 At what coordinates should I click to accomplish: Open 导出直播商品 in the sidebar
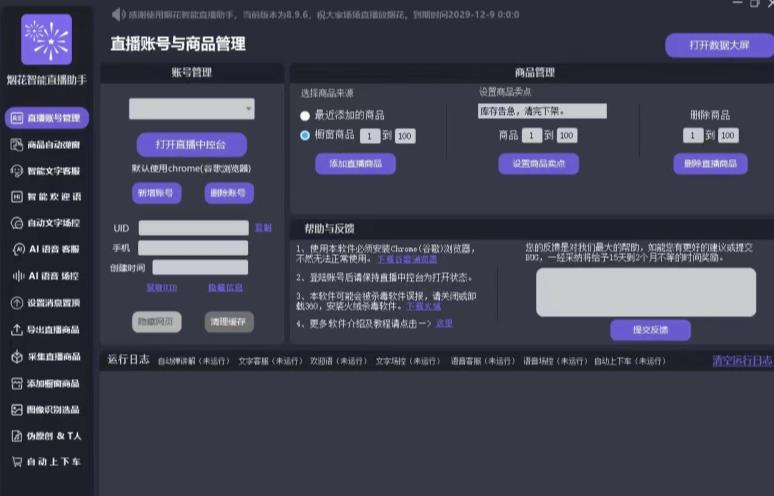[x=46, y=329]
